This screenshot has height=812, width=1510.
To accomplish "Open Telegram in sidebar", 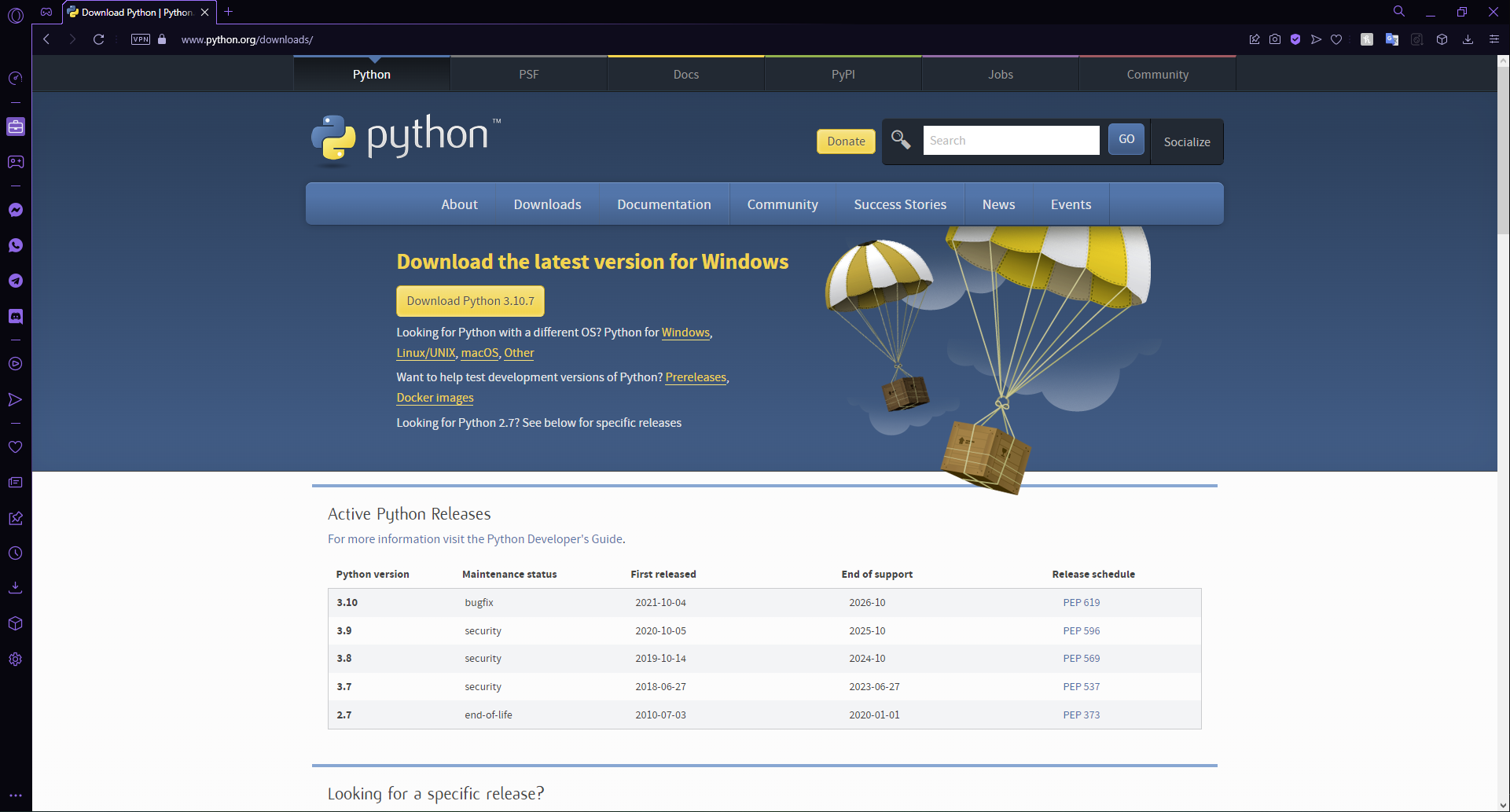I will pyautogui.click(x=16, y=281).
